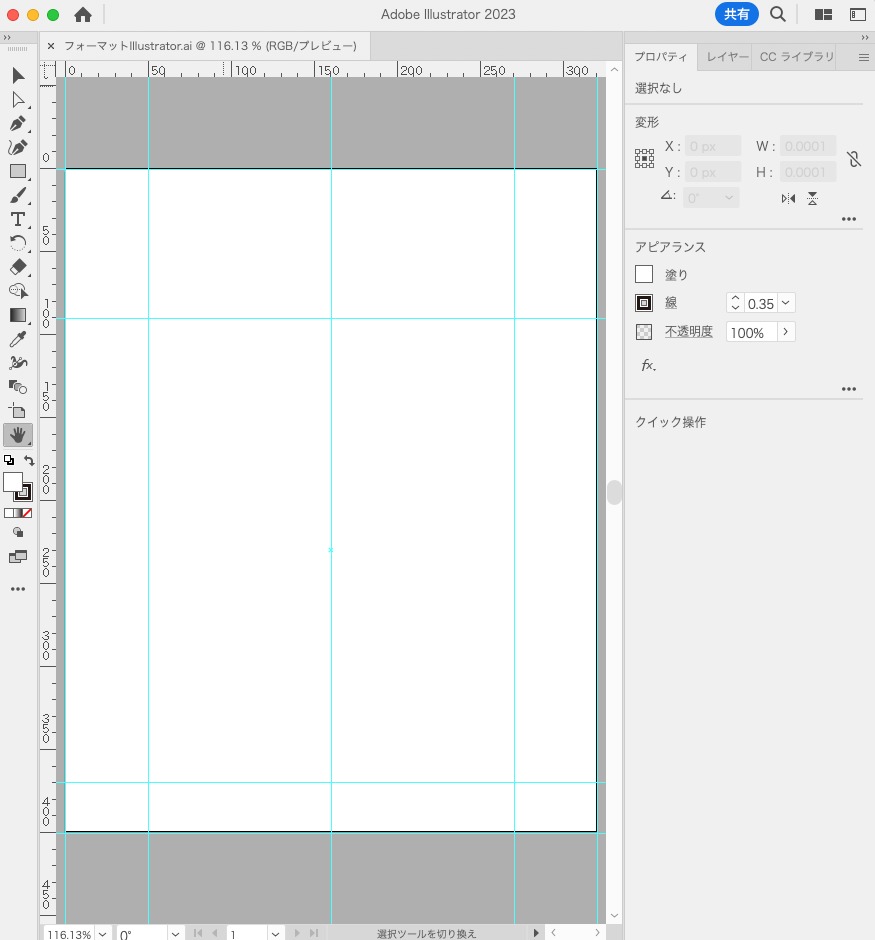
Task: Switch to レイヤー tab
Action: click(727, 57)
